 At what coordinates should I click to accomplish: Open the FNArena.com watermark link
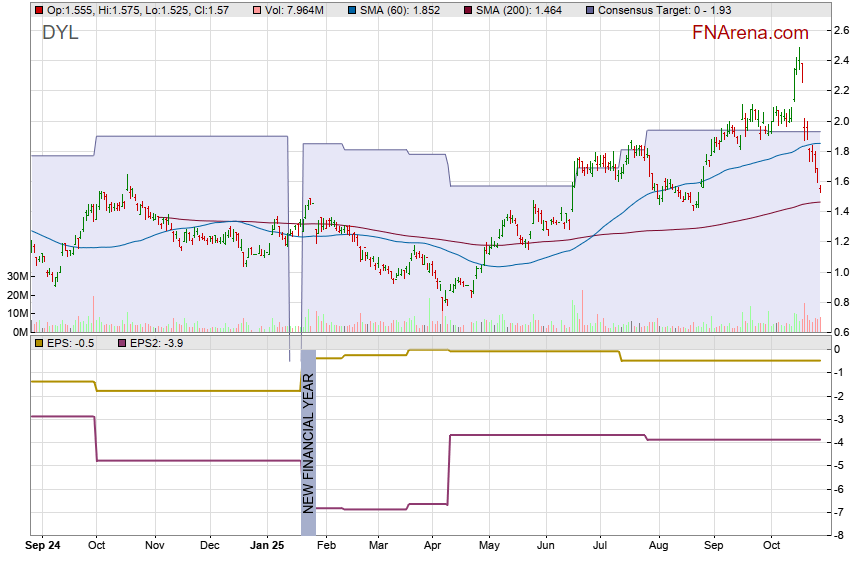(x=750, y=33)
